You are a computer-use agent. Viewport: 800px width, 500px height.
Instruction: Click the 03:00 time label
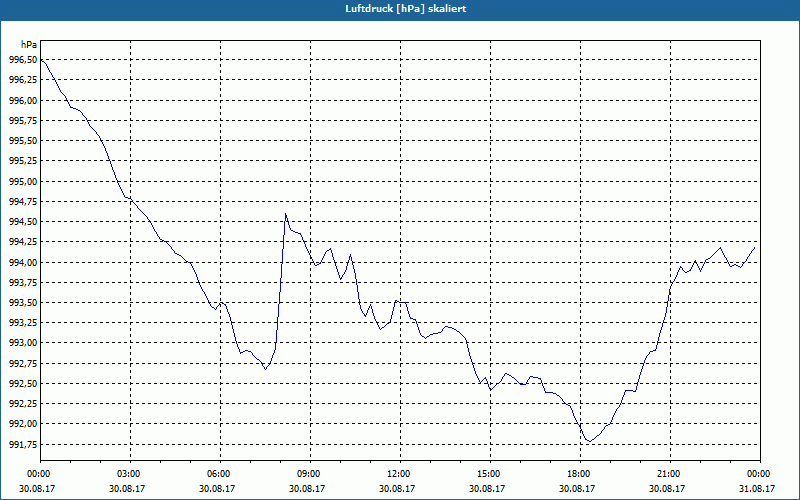pos(130,474)
